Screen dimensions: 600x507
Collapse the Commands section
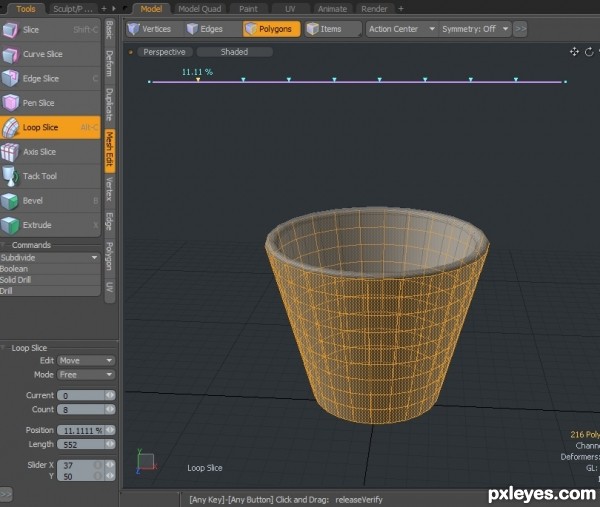pos(3,245)
